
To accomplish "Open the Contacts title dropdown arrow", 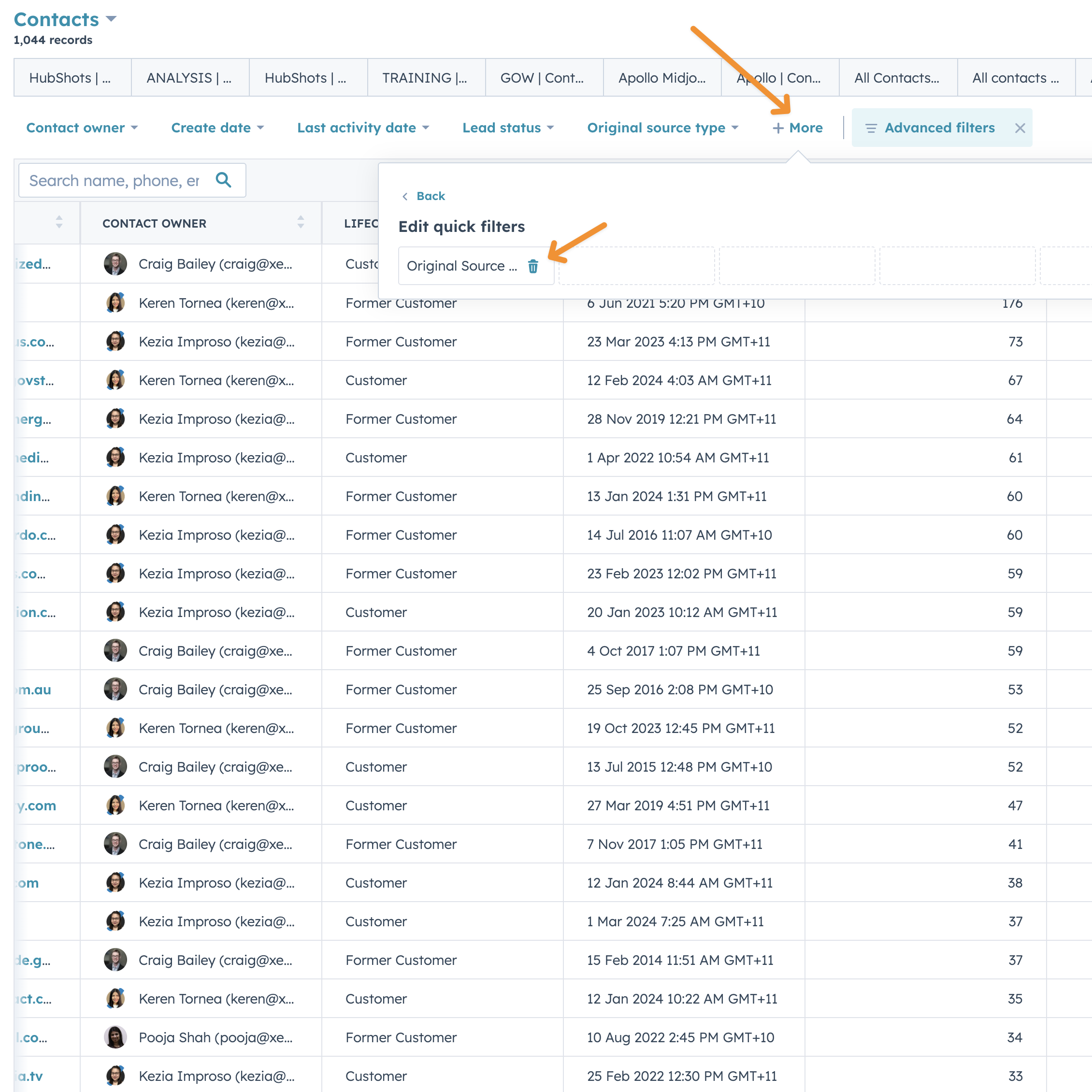I will tap(111, 19).
